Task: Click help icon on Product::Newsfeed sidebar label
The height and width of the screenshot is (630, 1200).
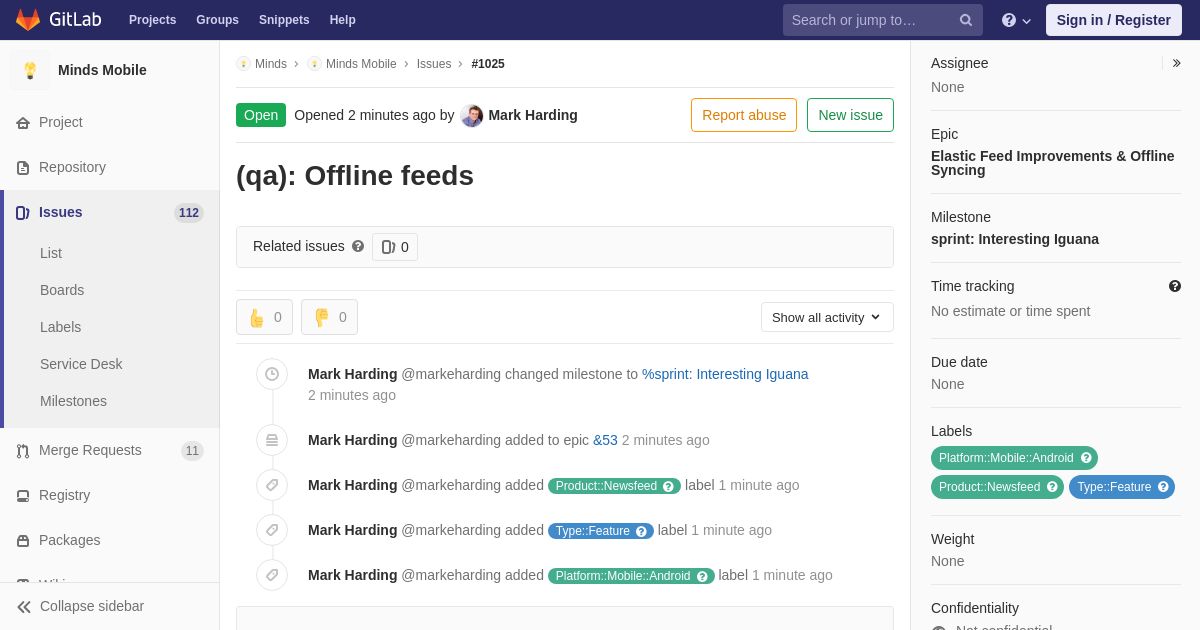Action: pos(1052,487)
